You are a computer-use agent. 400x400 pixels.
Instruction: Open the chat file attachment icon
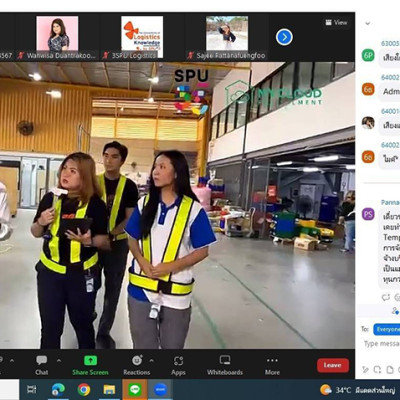pyautogui.click(x=390, y=369)
